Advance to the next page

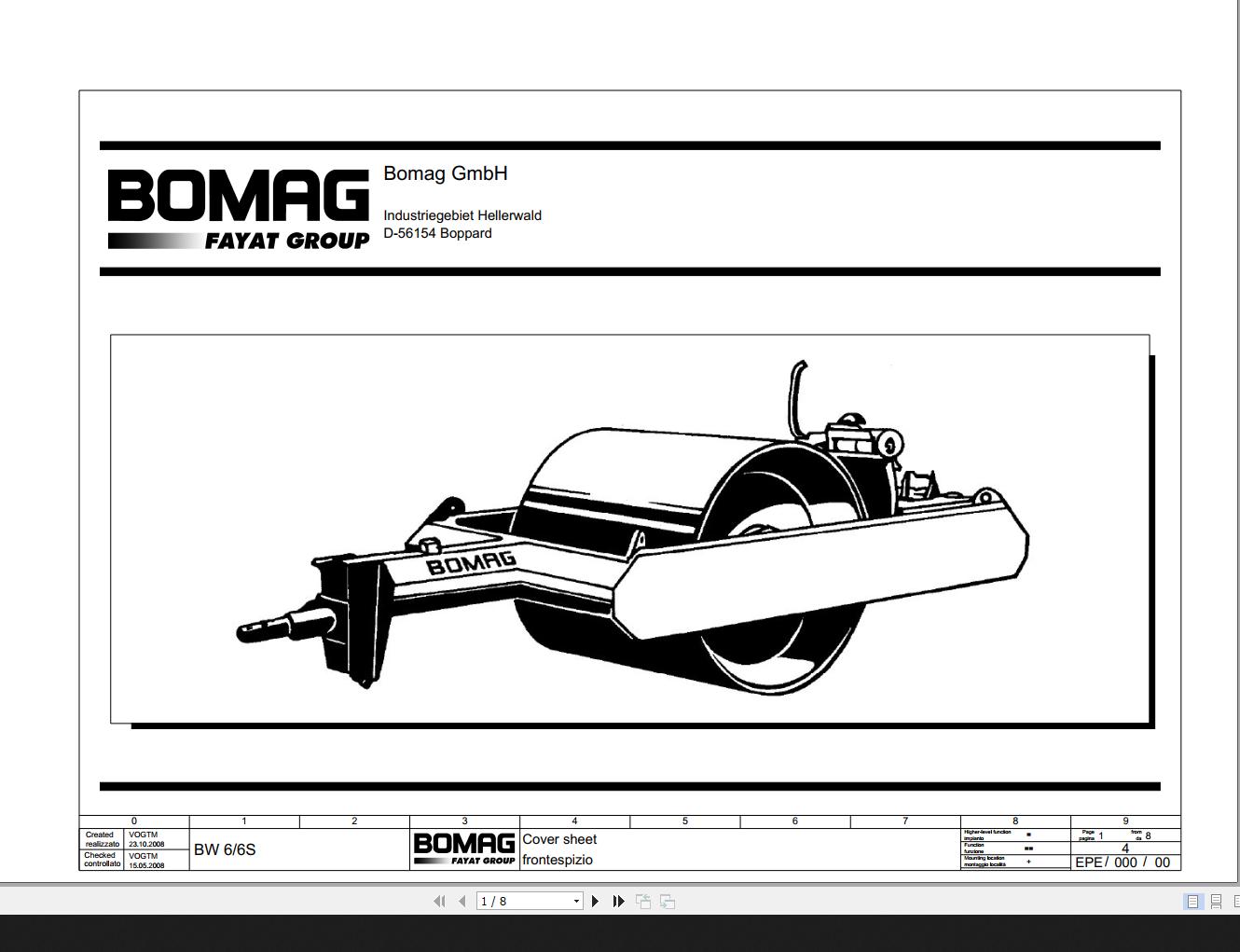(x=595, y=901)
